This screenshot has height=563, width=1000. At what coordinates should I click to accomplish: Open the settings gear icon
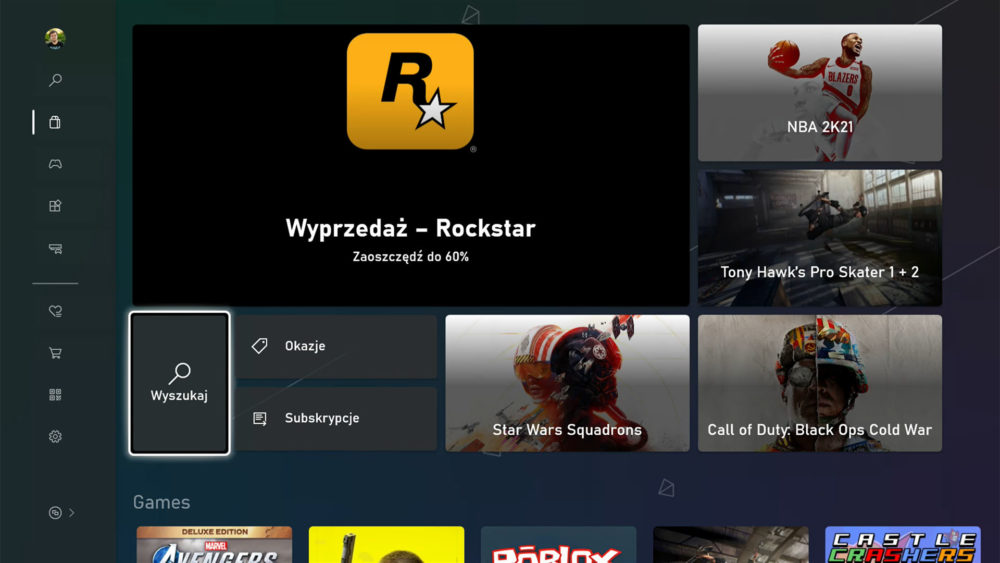tap(55, 437)
